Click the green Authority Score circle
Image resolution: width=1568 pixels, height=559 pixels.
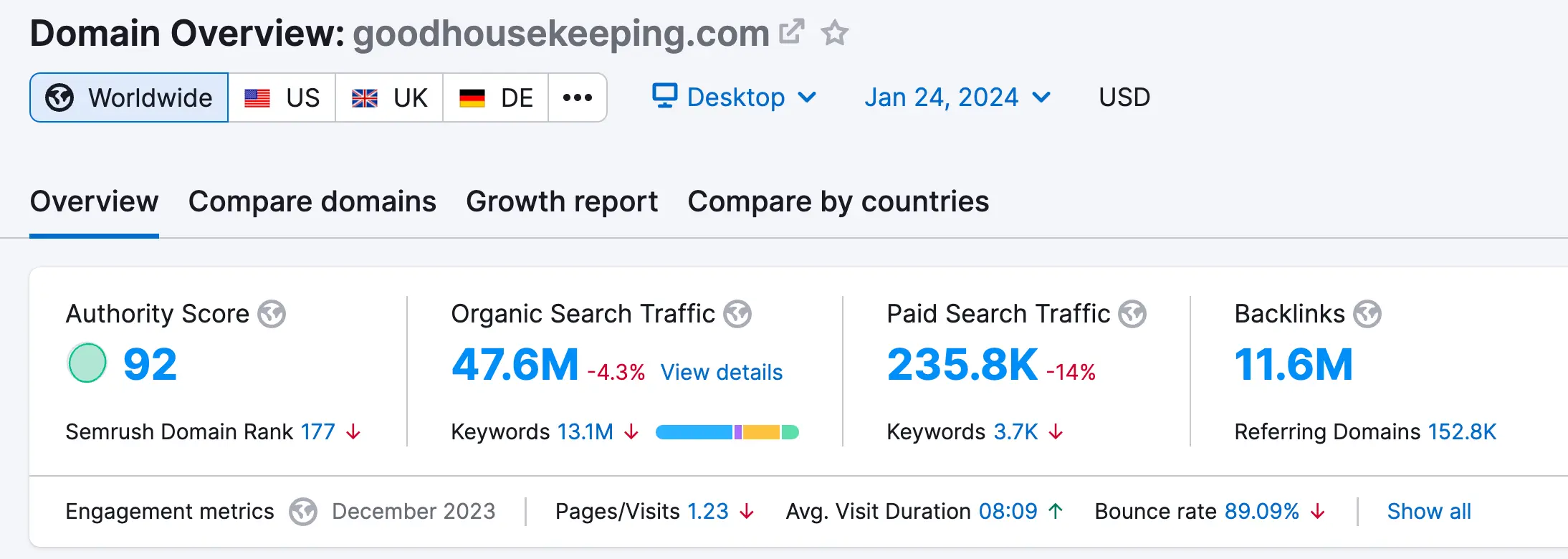click(x=87, y=363)
